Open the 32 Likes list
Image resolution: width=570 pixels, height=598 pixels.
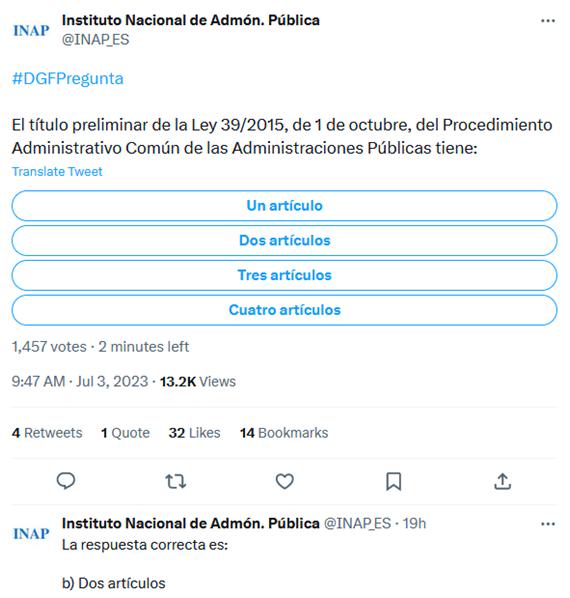(194, 433)
